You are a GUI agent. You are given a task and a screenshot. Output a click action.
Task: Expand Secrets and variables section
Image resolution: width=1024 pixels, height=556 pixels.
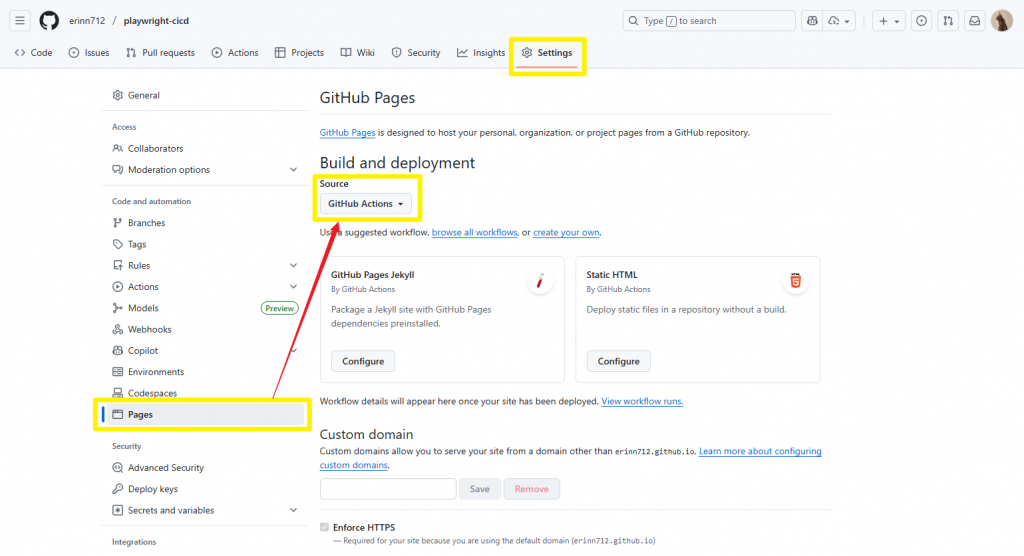point(293,510)
